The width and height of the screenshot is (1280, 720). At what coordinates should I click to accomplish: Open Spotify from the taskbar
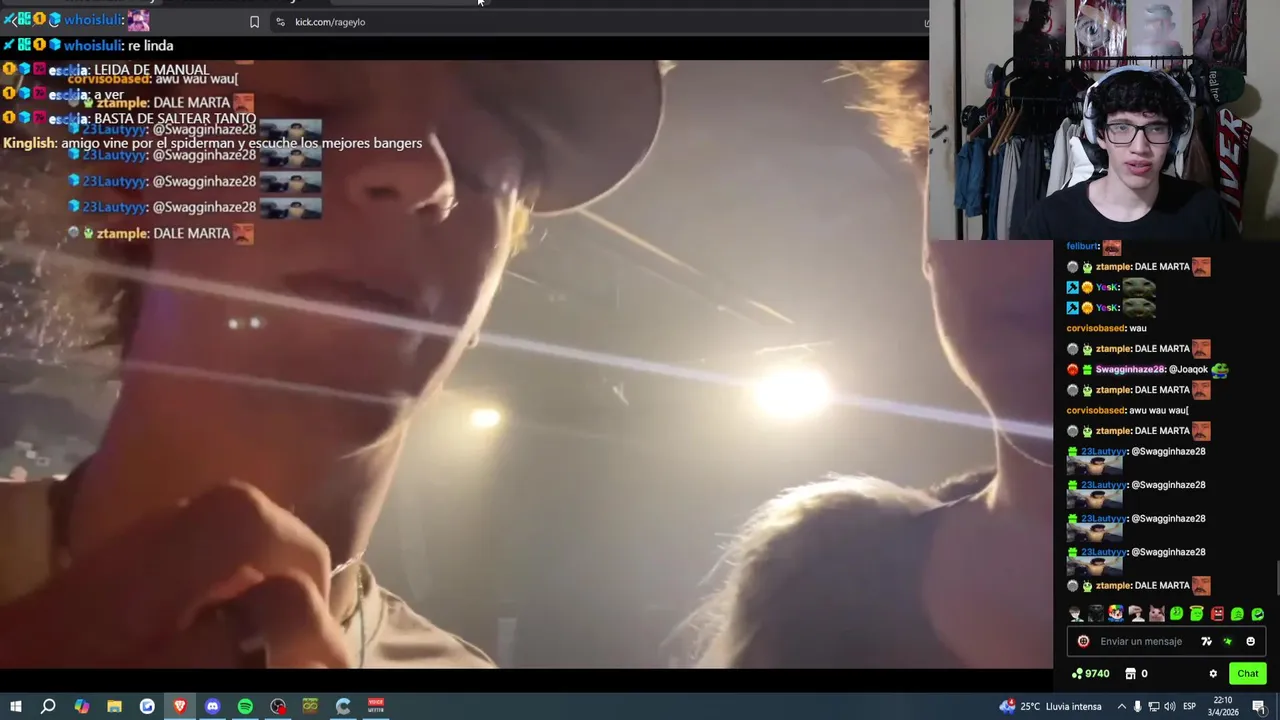coord(245,706)
